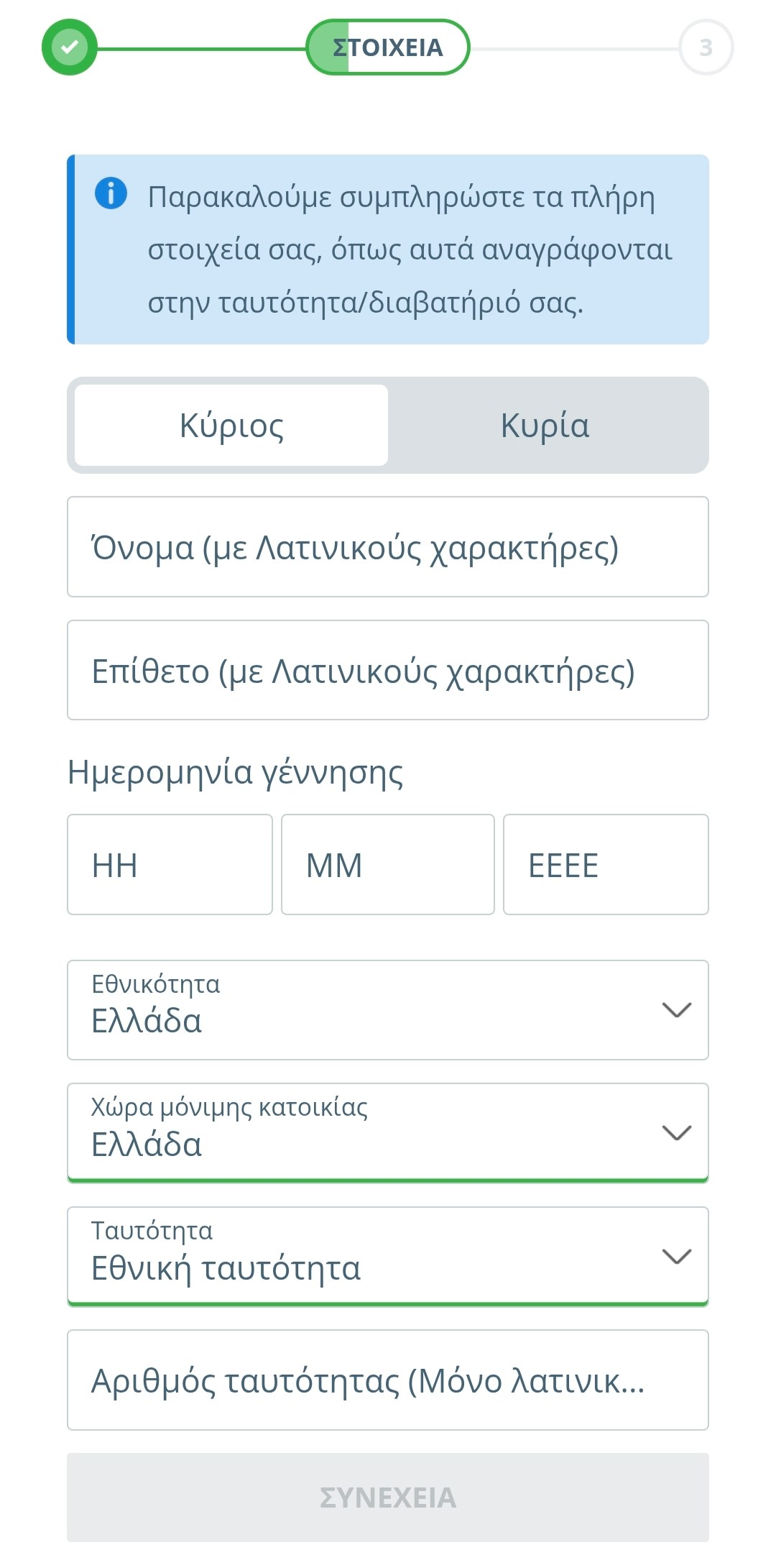This screenshot has width=776, height=1568.
Task: Click the Αριθμός ταυτότητας input field
Action: tap(388, 1380)
